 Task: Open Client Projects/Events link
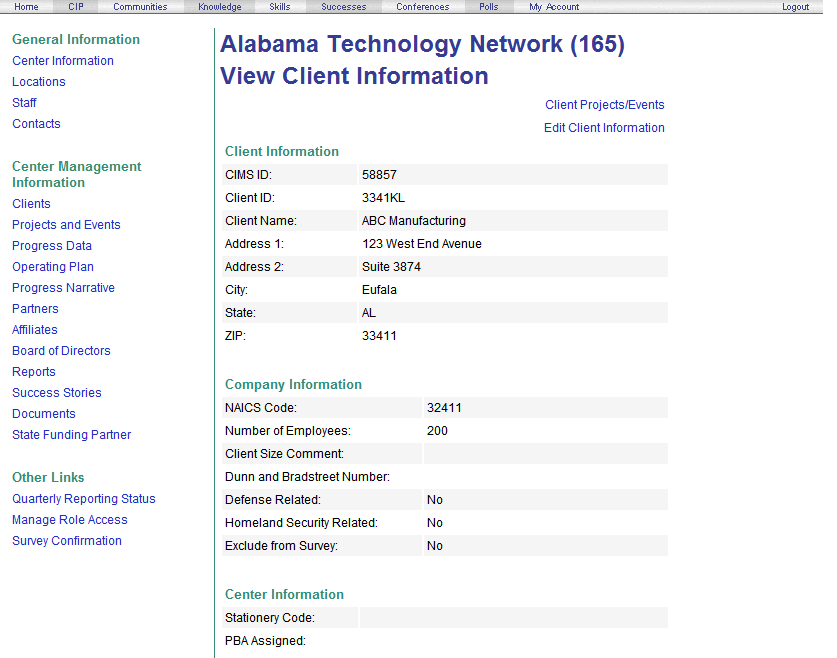point(604,105)
